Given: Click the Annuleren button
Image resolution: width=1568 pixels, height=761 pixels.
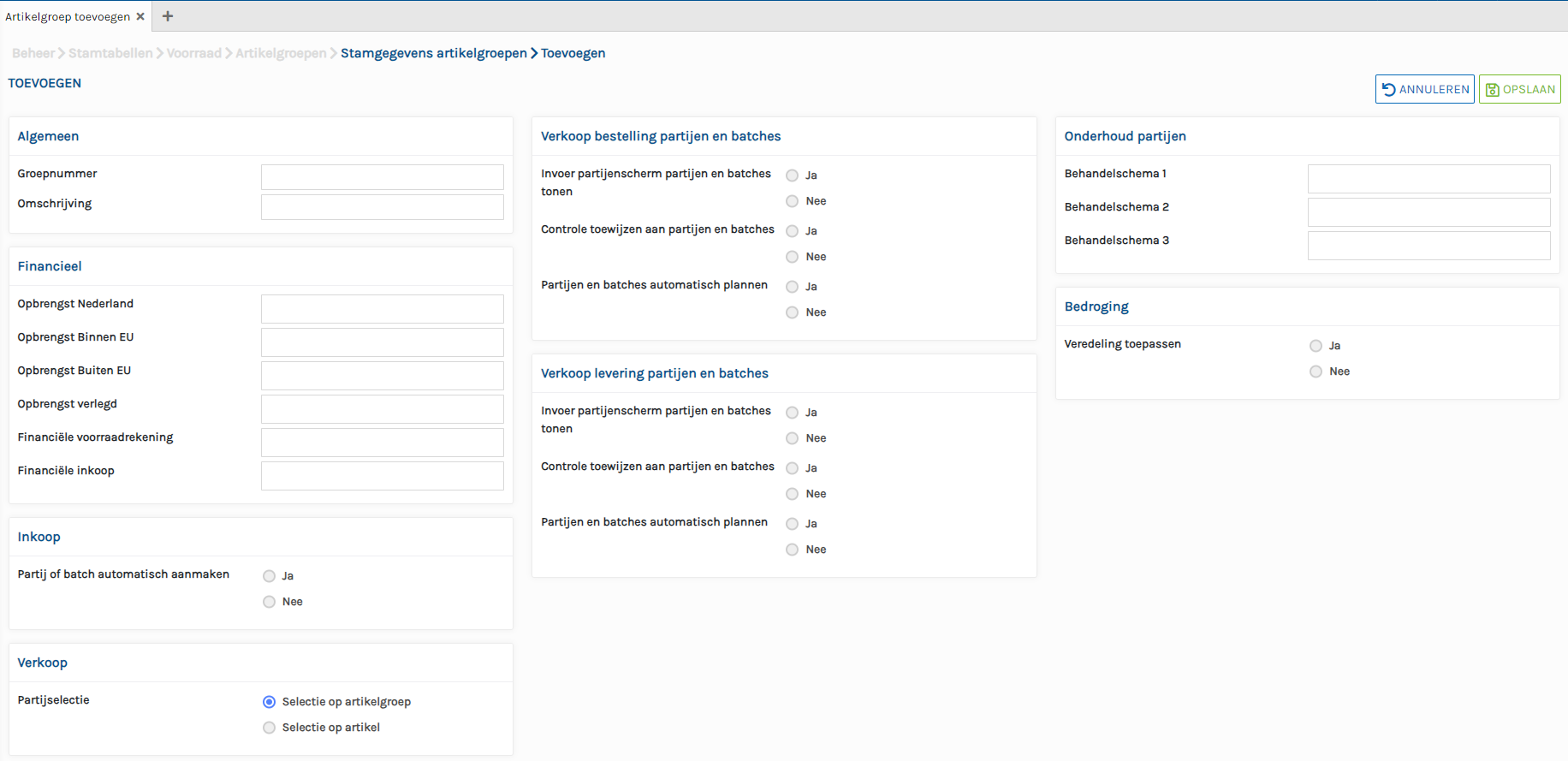Looking at the screenshot, I should click(x=1424, y=89).
